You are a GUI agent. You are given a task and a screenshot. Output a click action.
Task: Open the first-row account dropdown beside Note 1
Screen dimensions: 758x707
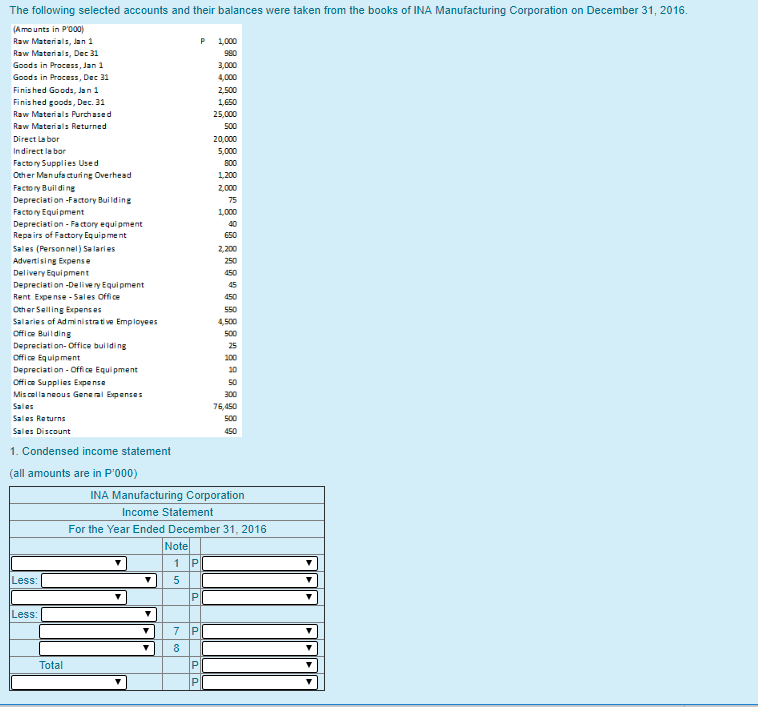(x=69, y=563)
